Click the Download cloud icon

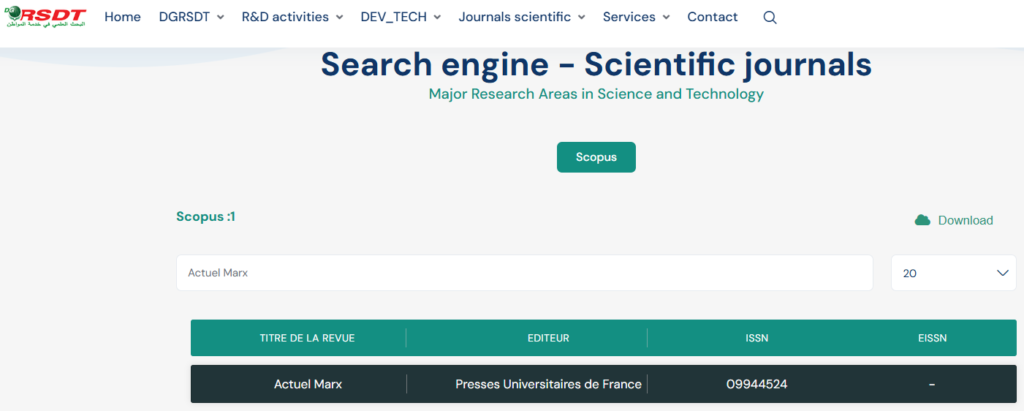[x=922, y=220]
